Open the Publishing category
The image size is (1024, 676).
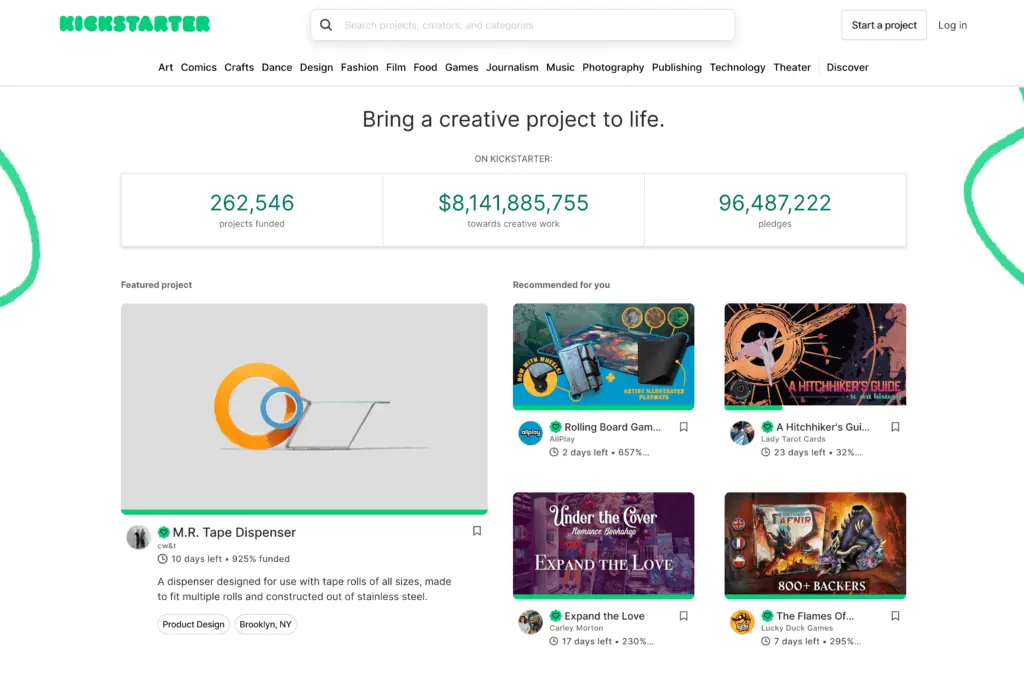677,67
